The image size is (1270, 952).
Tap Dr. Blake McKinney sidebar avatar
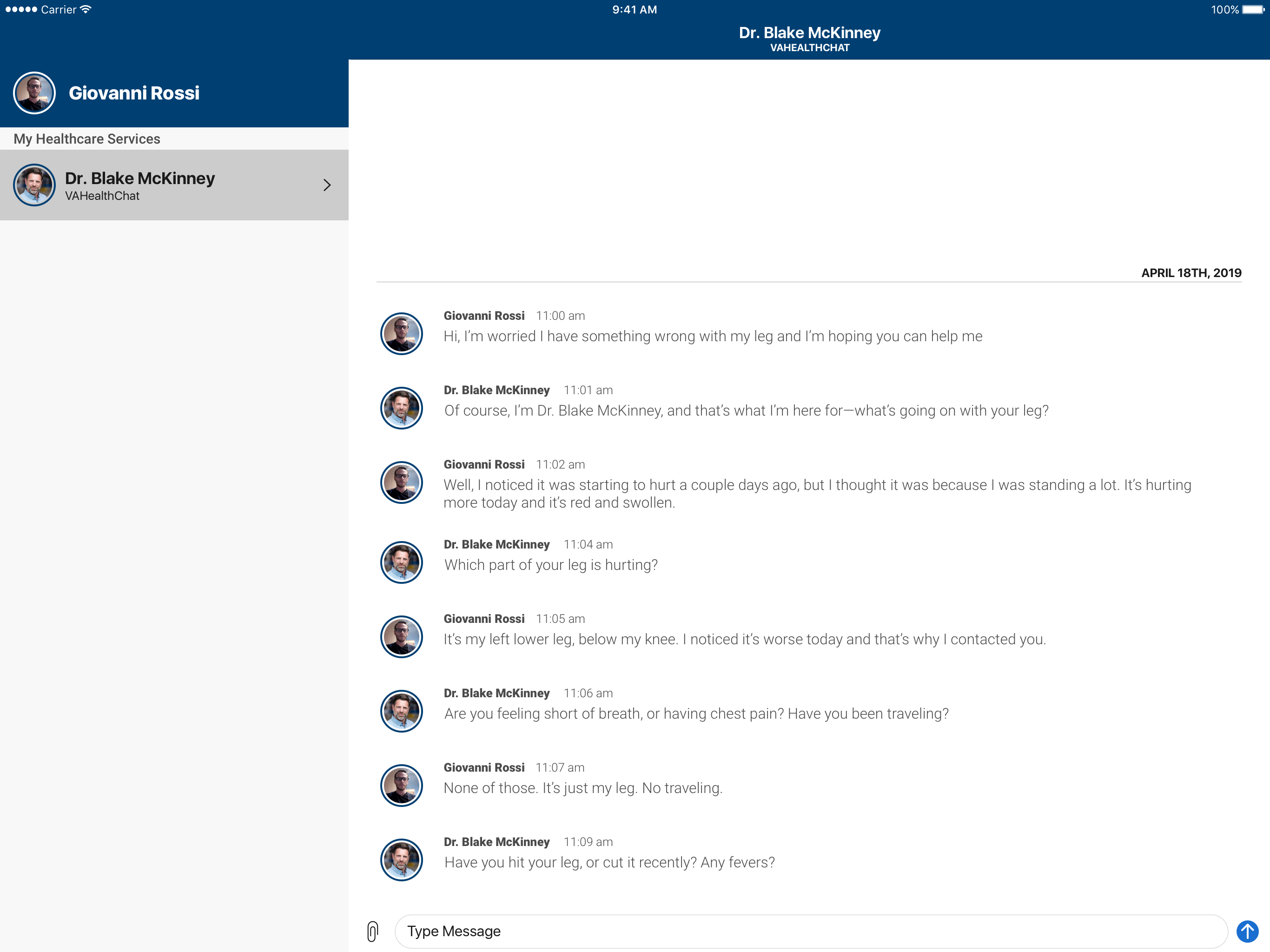point(34,185)
